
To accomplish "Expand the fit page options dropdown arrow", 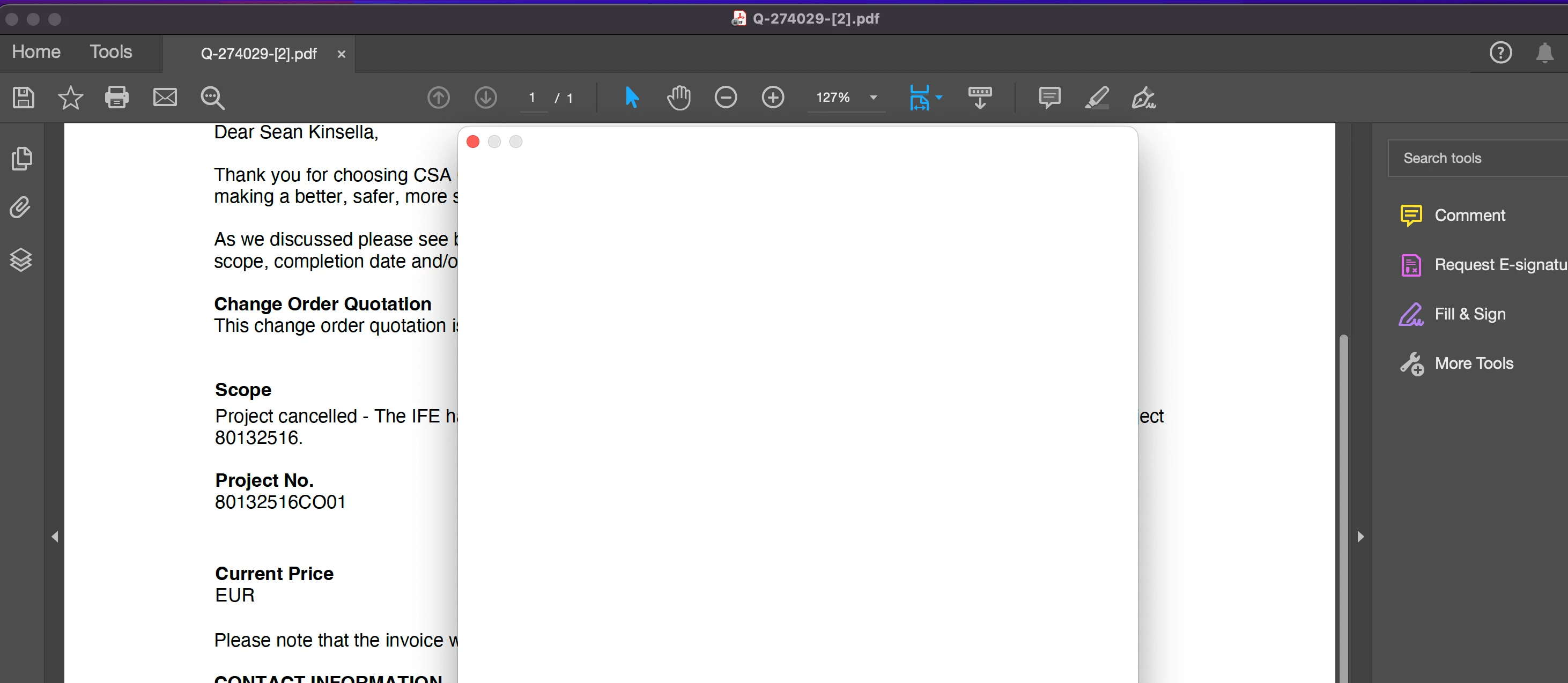I will 938,98.
